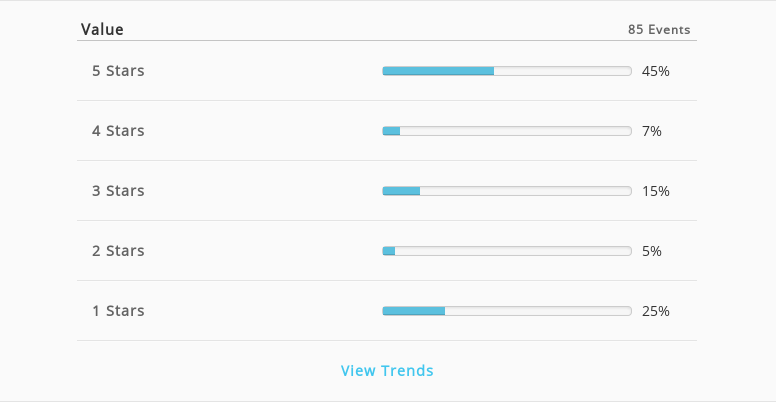The height and width of the screenshot is (402, 776).
Task: Click the 25% value for 1 Stars
Action: (x=656, y=311)
